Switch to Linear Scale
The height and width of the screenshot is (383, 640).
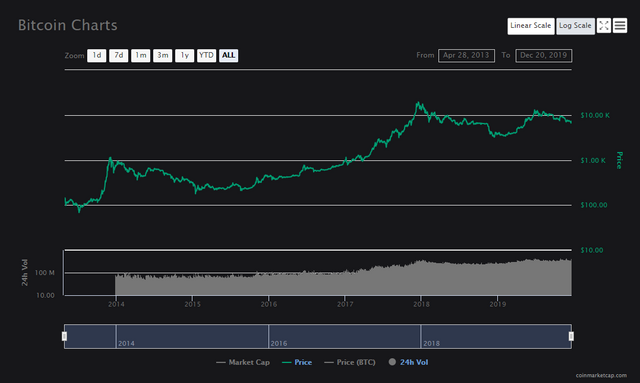[x=531, y=26]
